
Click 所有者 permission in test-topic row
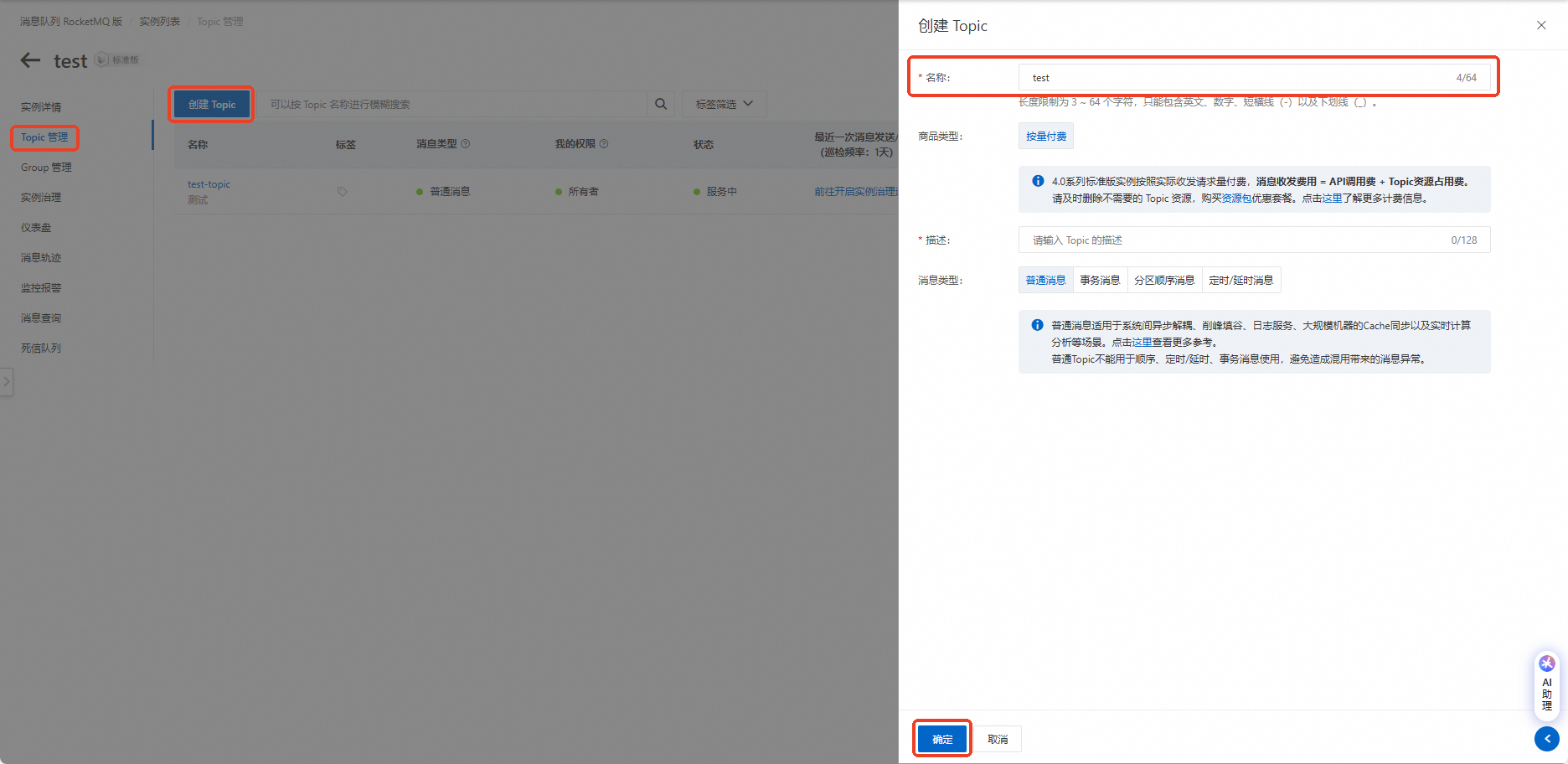pos(583,192)
